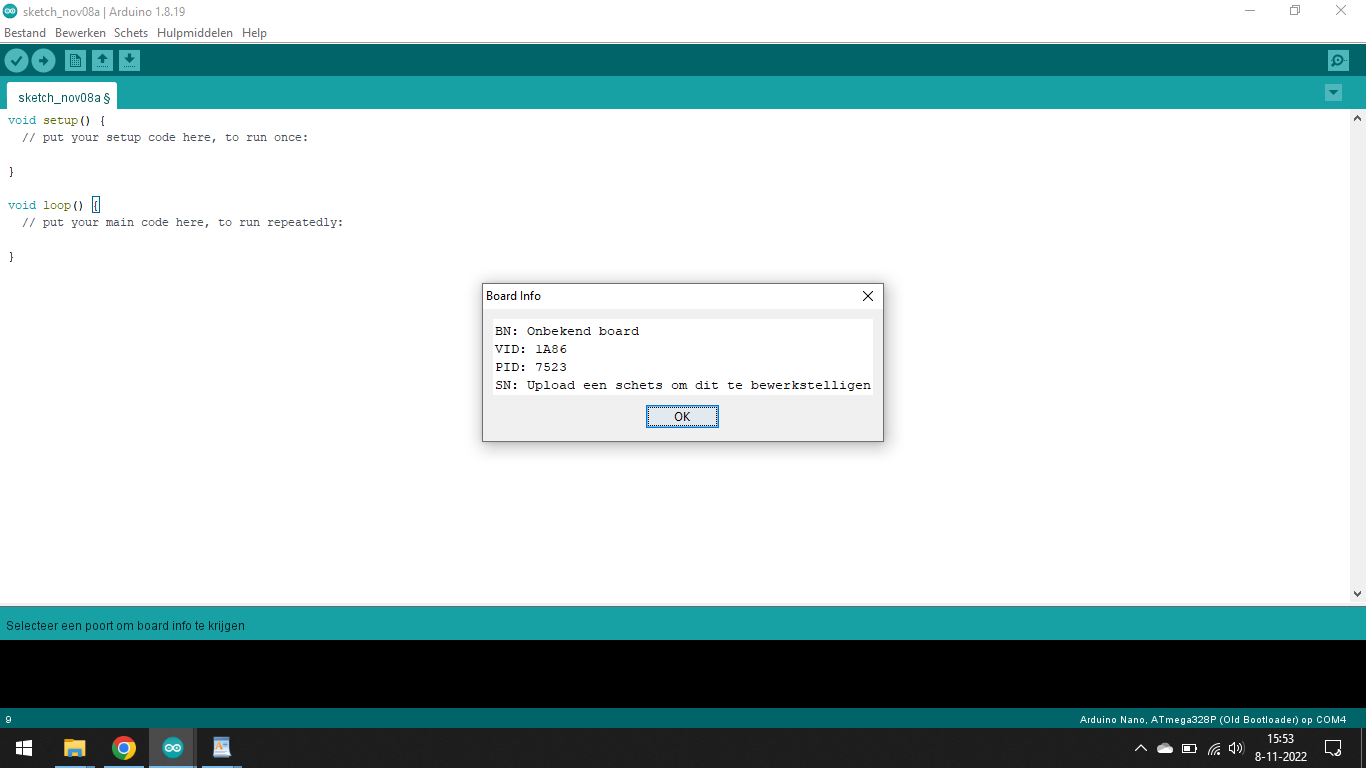Image resolution: width=1366 pixels, height=768 pixels.
Task: Open the Help menu
Action: click(254, 33)
